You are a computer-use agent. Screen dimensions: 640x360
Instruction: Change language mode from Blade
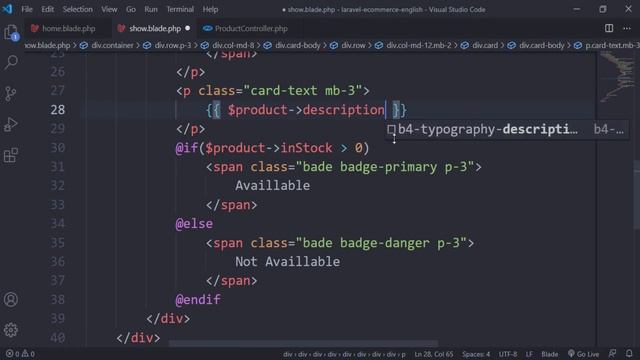point(550,354)
